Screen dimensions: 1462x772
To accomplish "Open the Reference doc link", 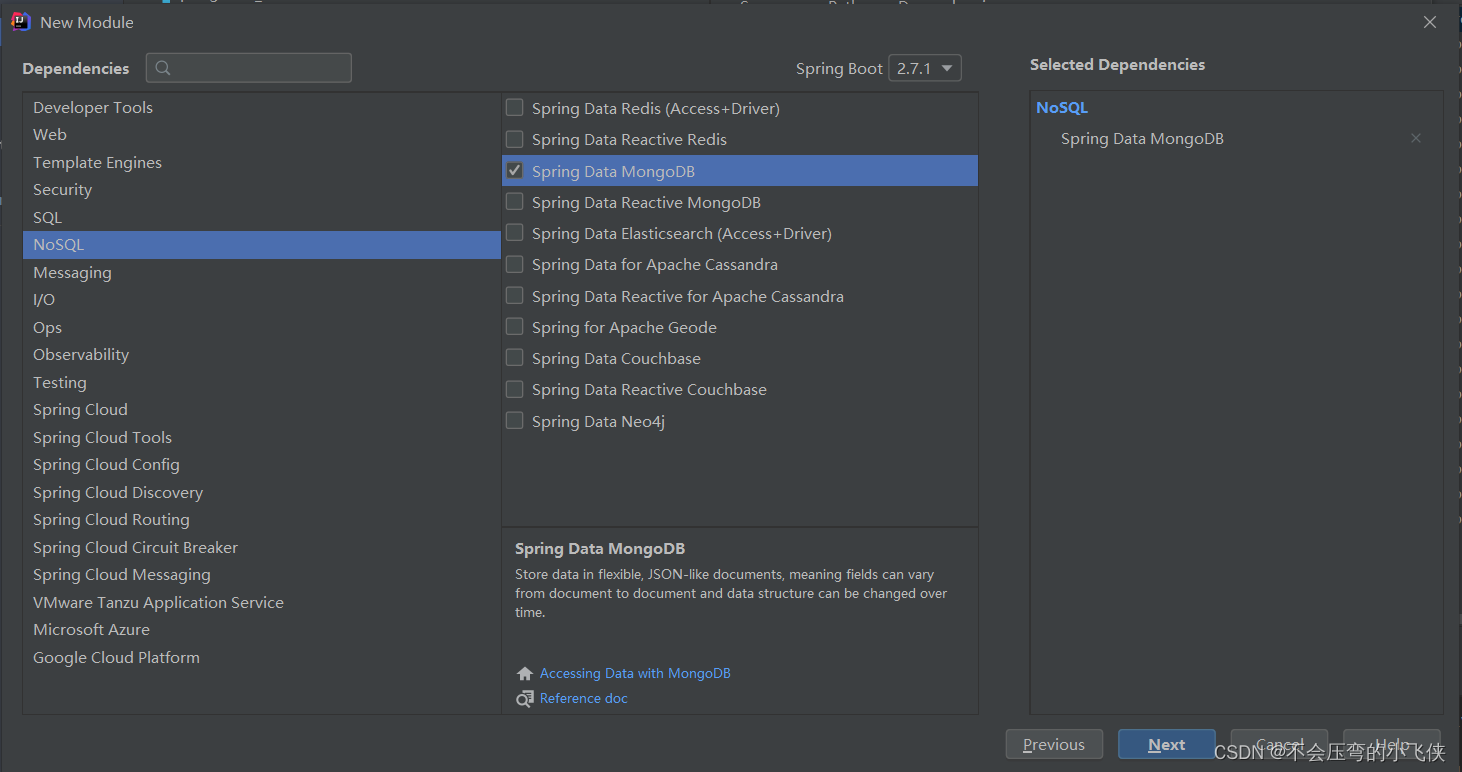I will pos(584,699).
